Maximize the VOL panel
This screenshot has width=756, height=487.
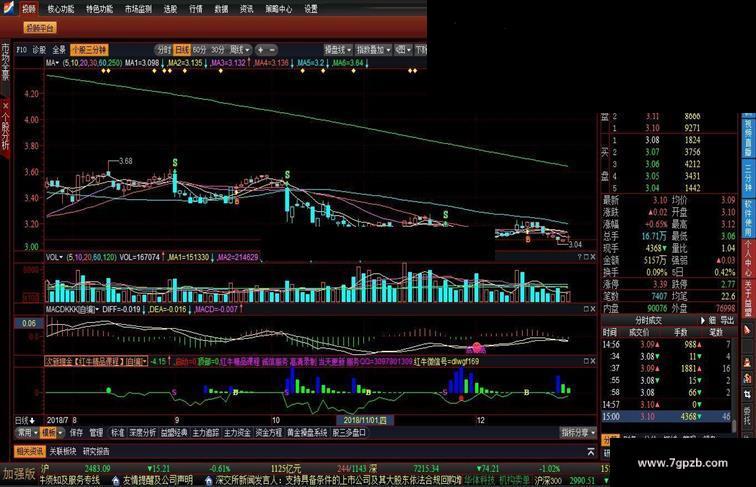click(586, 257)
